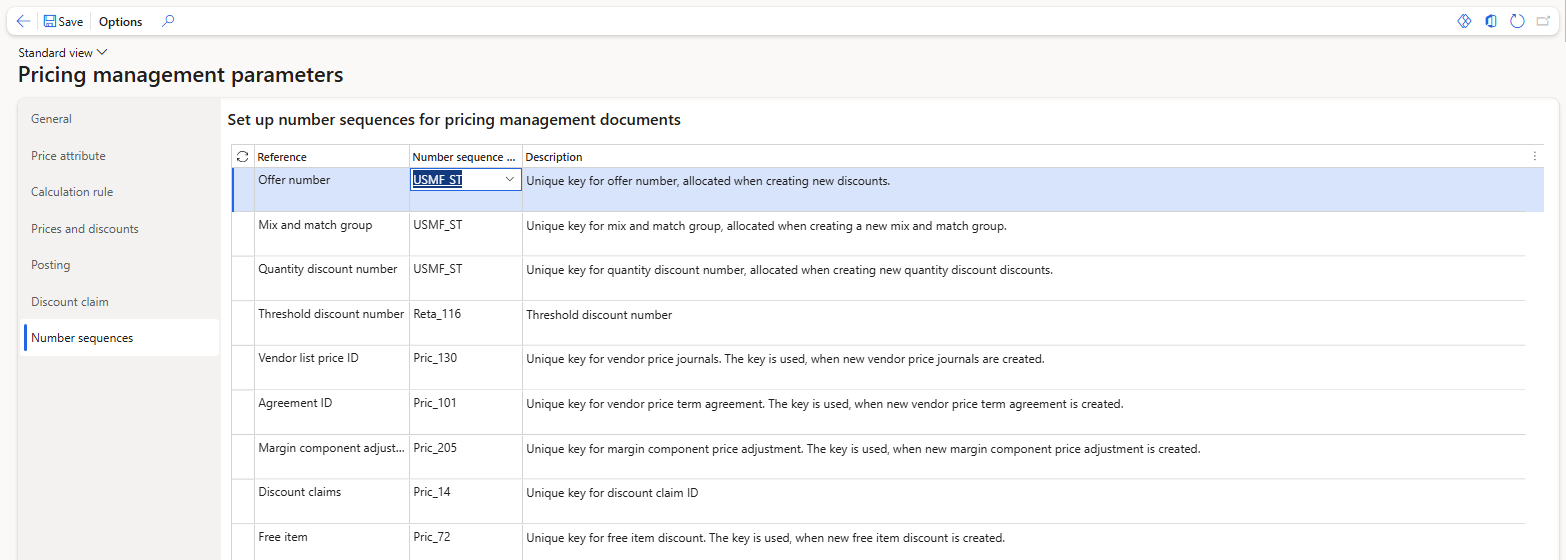Click the Pric_205 sequence code

(435, 448)
